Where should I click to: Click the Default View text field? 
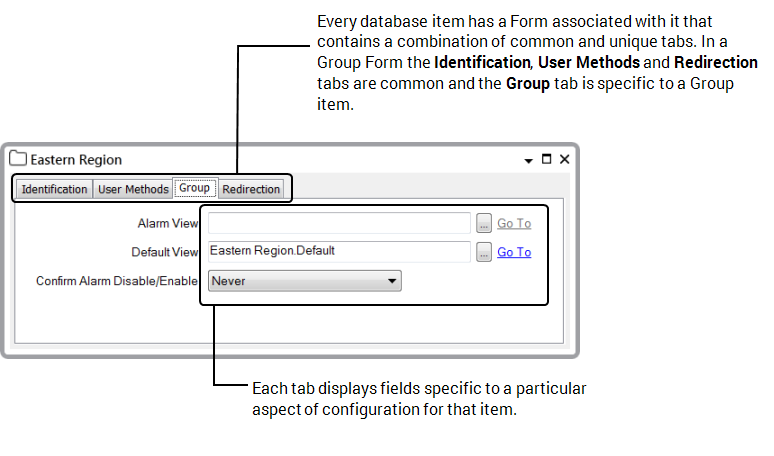click(339, 252)
